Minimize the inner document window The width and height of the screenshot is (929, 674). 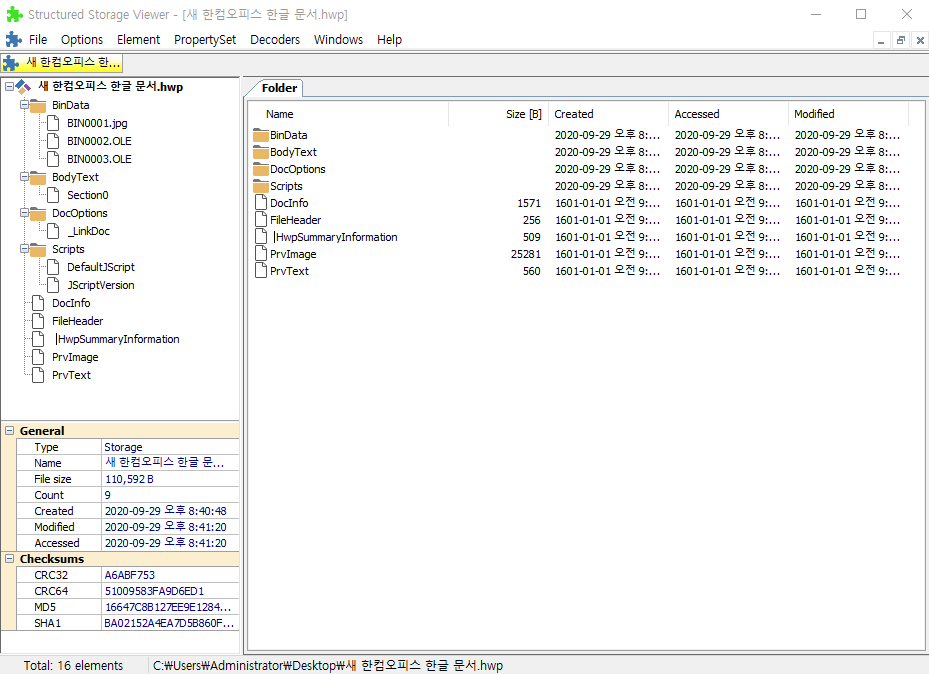pyautogui.click(x=881, y=40)
